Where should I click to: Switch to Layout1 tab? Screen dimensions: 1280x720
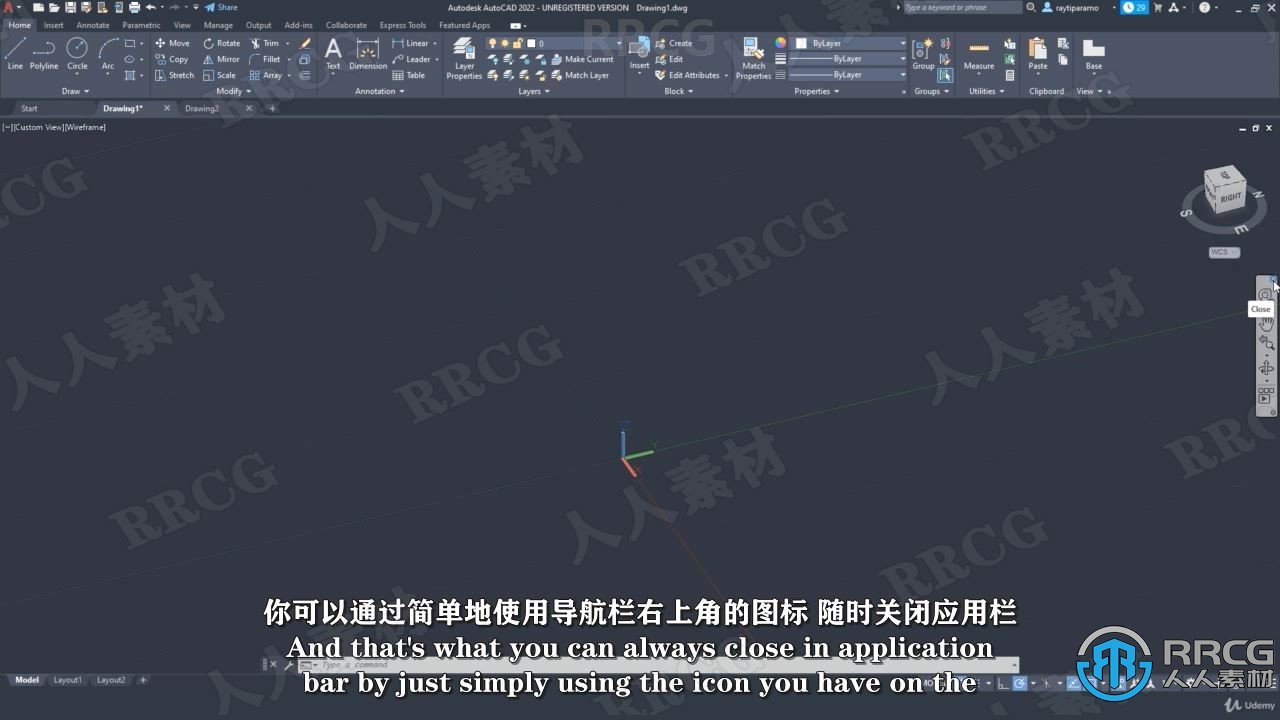click(x=67, y=680)
